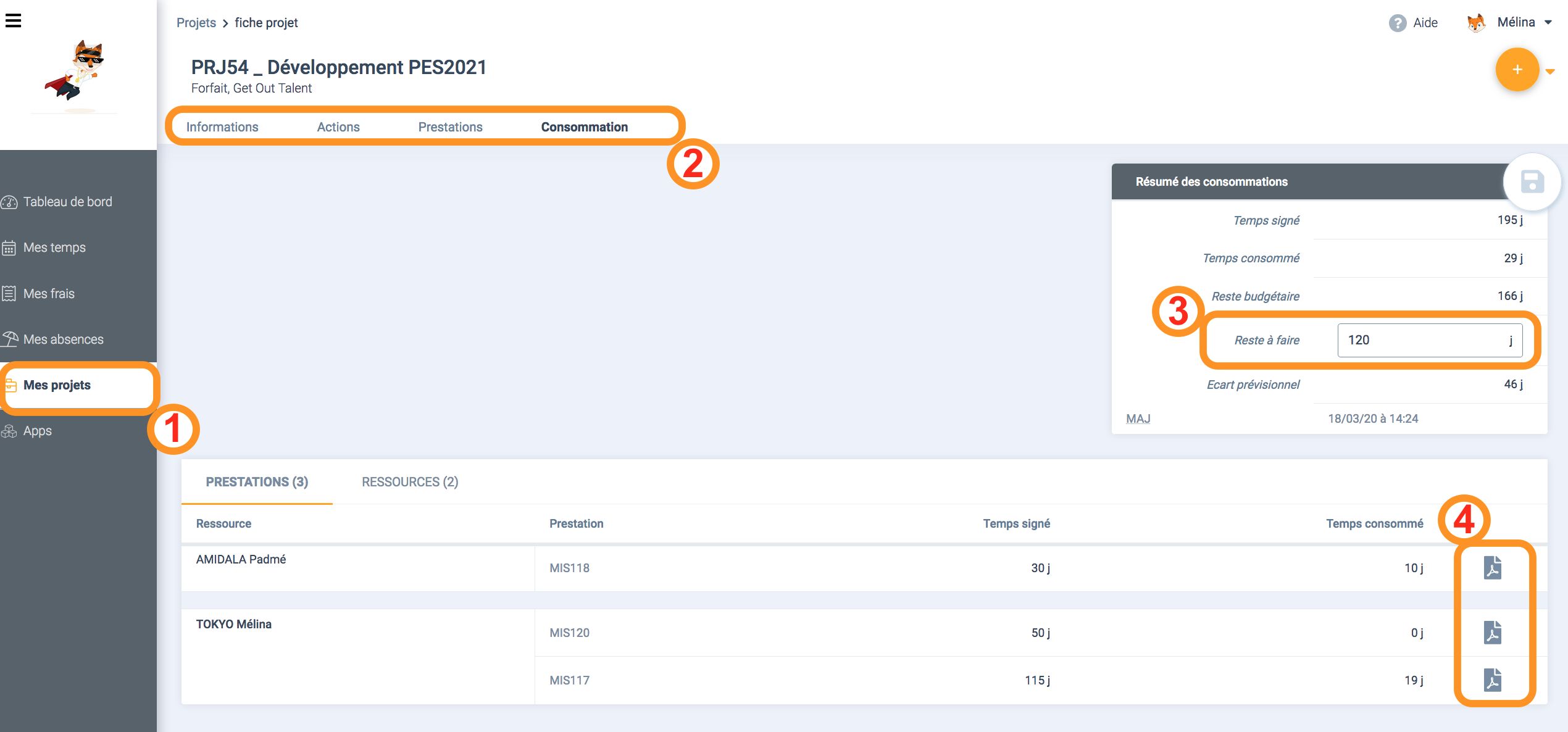This screenshot has height=732, width=1568.
Task: Go to Tableau de bord
Action: pyautogui.click(x=68, y=202)
